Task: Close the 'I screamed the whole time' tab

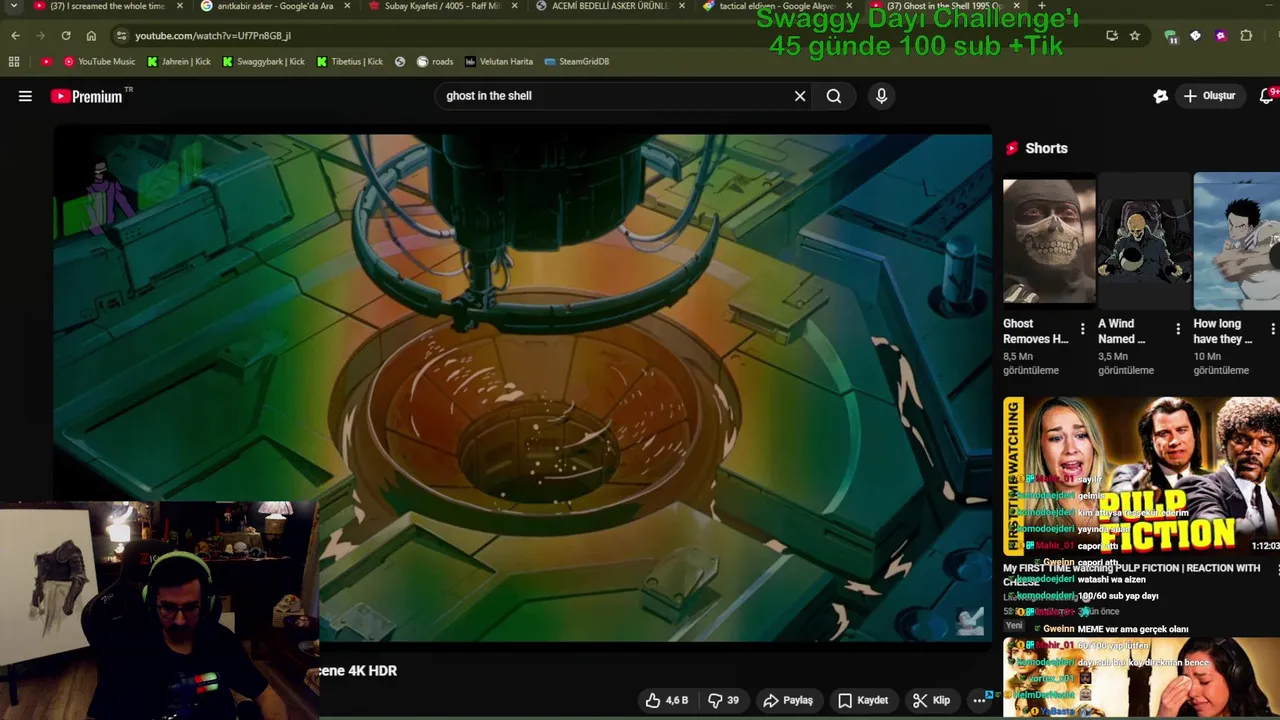Action: tap(180, 6)
